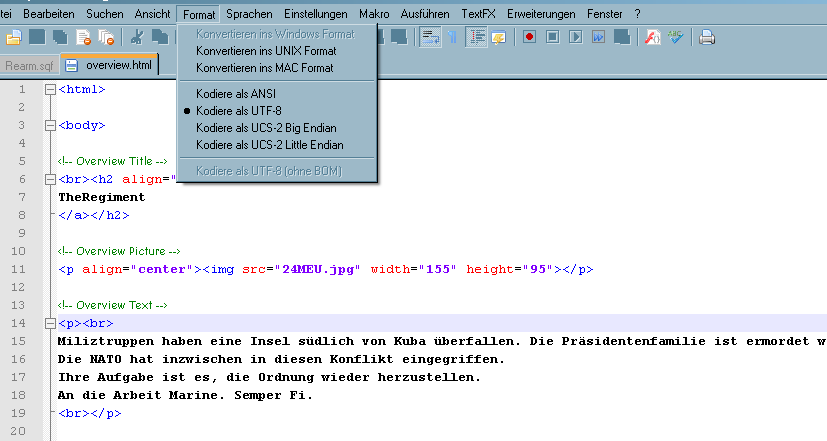Open the Fenster menu
827x441 pixels.
coord(604,14)
